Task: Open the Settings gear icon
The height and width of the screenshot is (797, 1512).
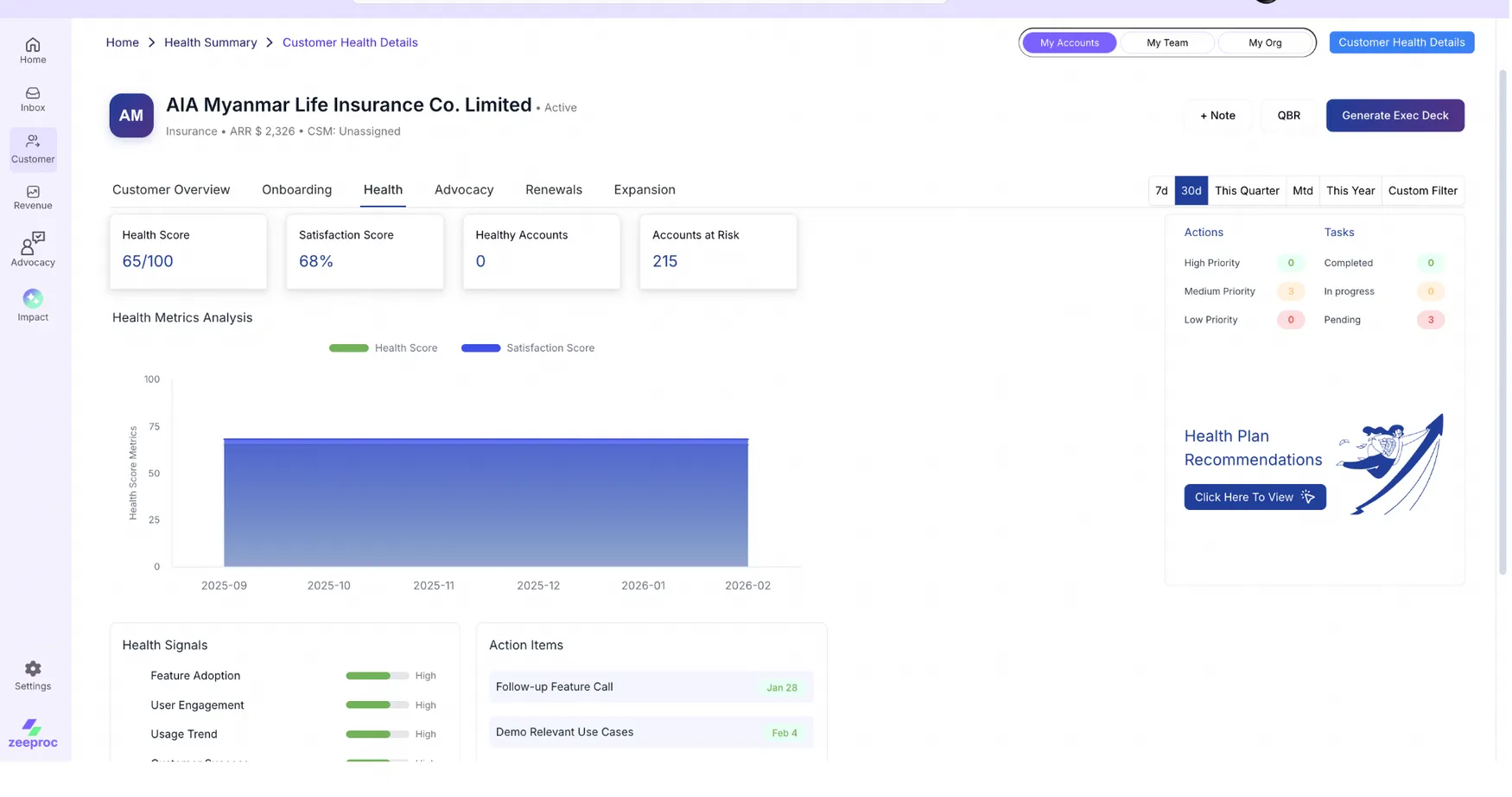Action: click(33, 675)
